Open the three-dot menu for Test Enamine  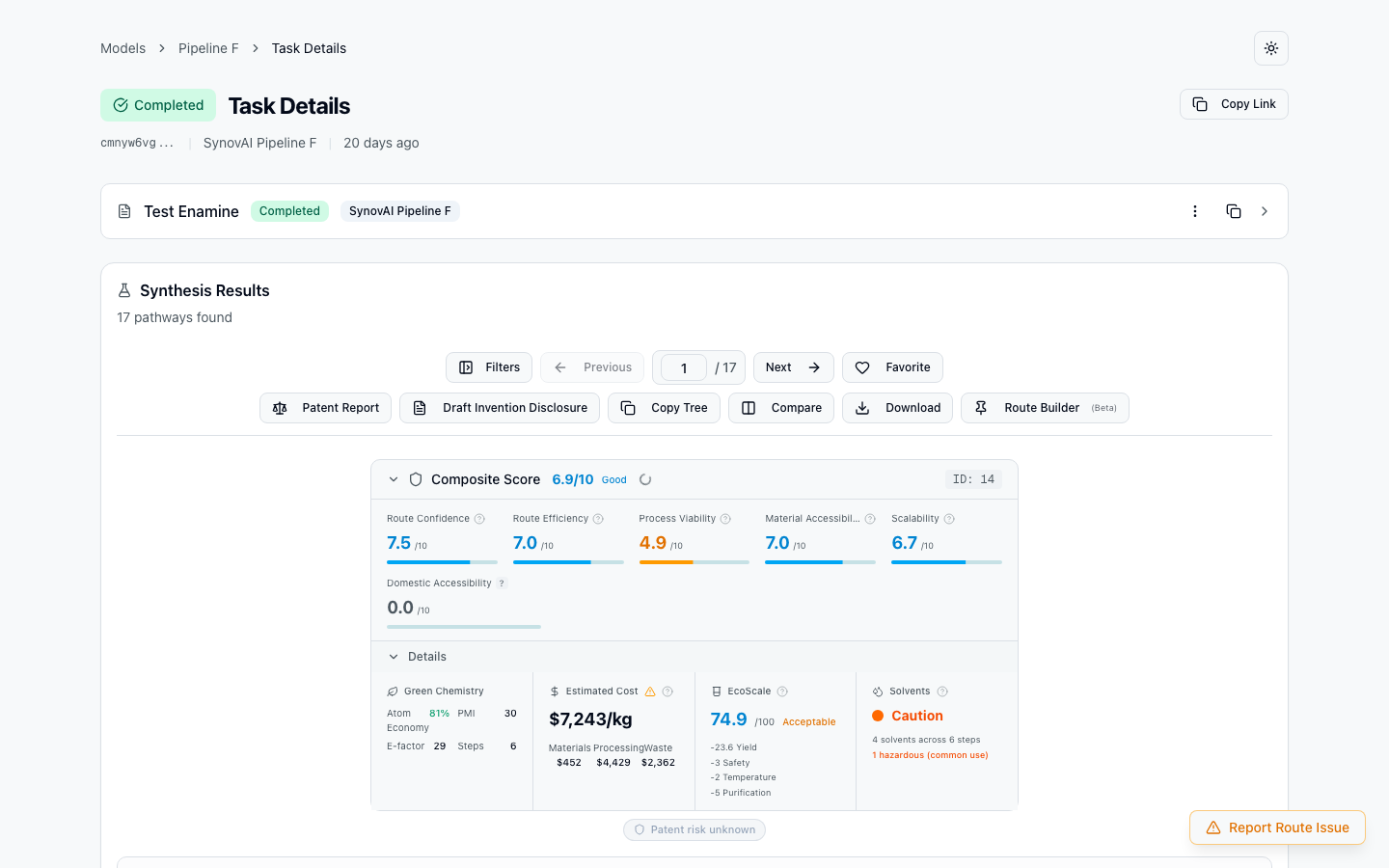click(1195, 211)
